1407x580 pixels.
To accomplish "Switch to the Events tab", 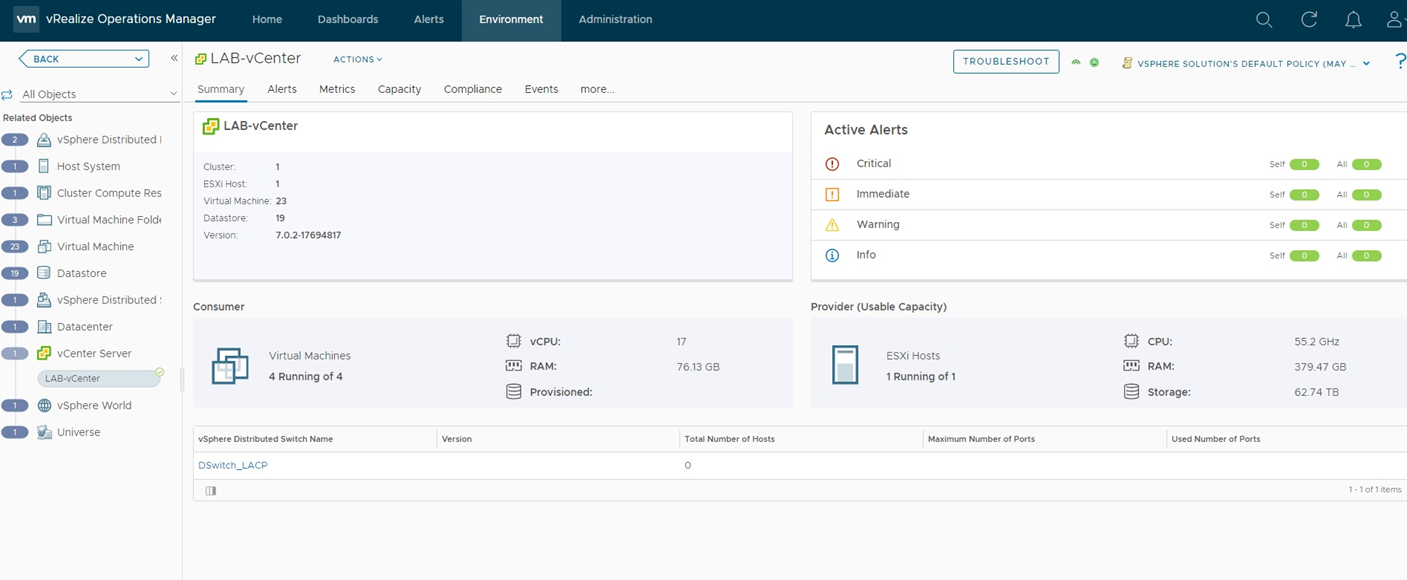I will (x=541, y=89).
